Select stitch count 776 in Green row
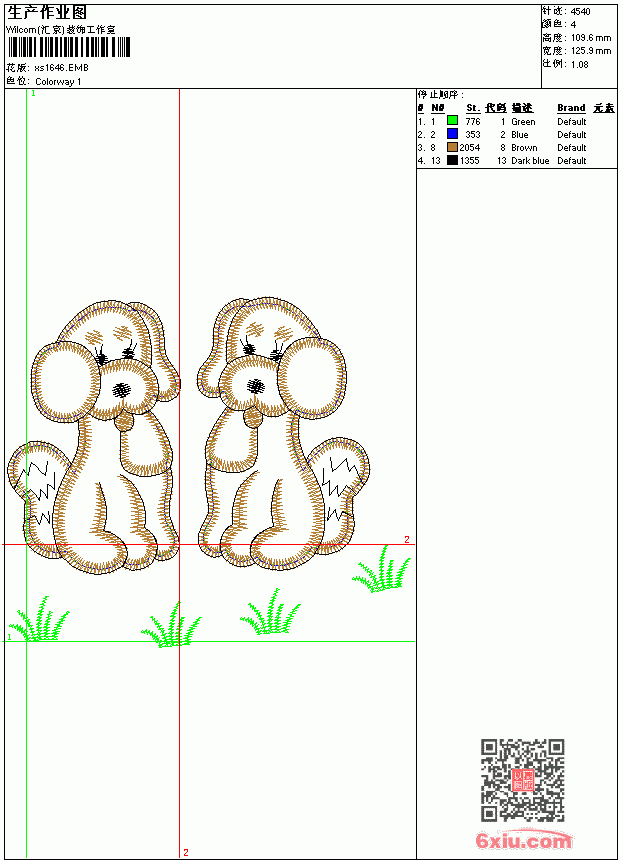 [x=473, y=121]
